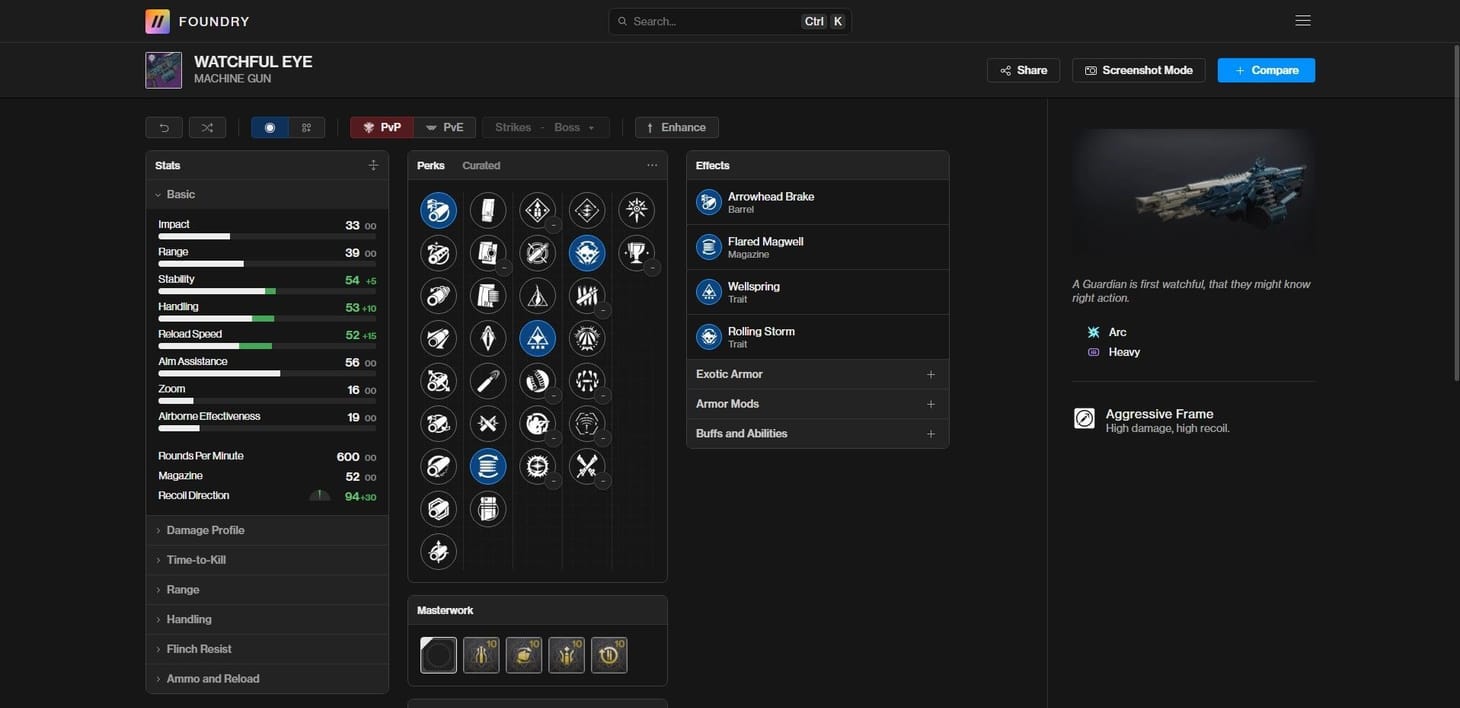Toggle the grid perk view mode
1460x708 pixels.
(x=307, y=128)
